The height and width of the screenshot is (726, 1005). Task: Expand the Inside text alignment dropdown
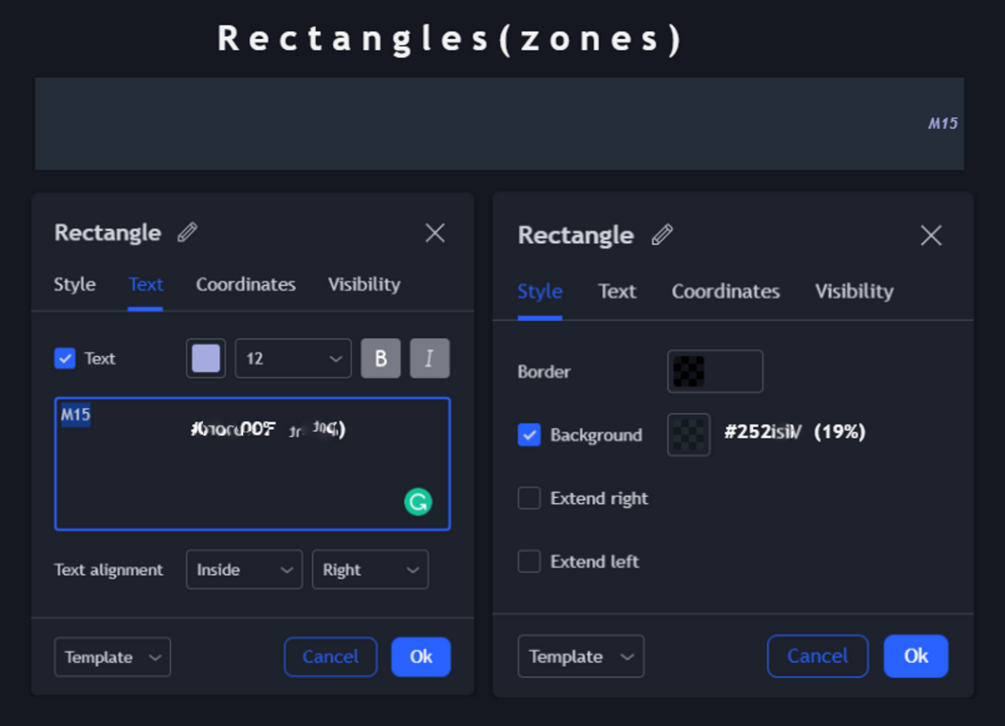pos(244,570)
